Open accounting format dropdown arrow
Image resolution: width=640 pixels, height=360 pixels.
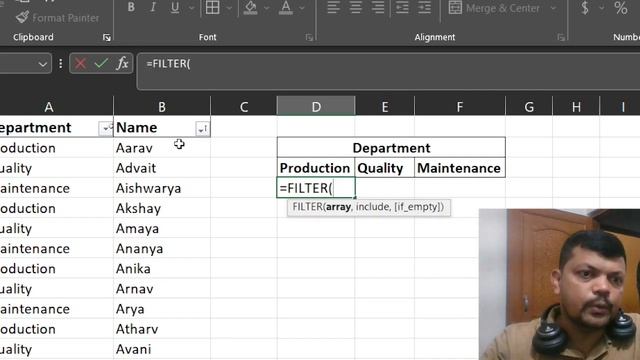point(602,8)
